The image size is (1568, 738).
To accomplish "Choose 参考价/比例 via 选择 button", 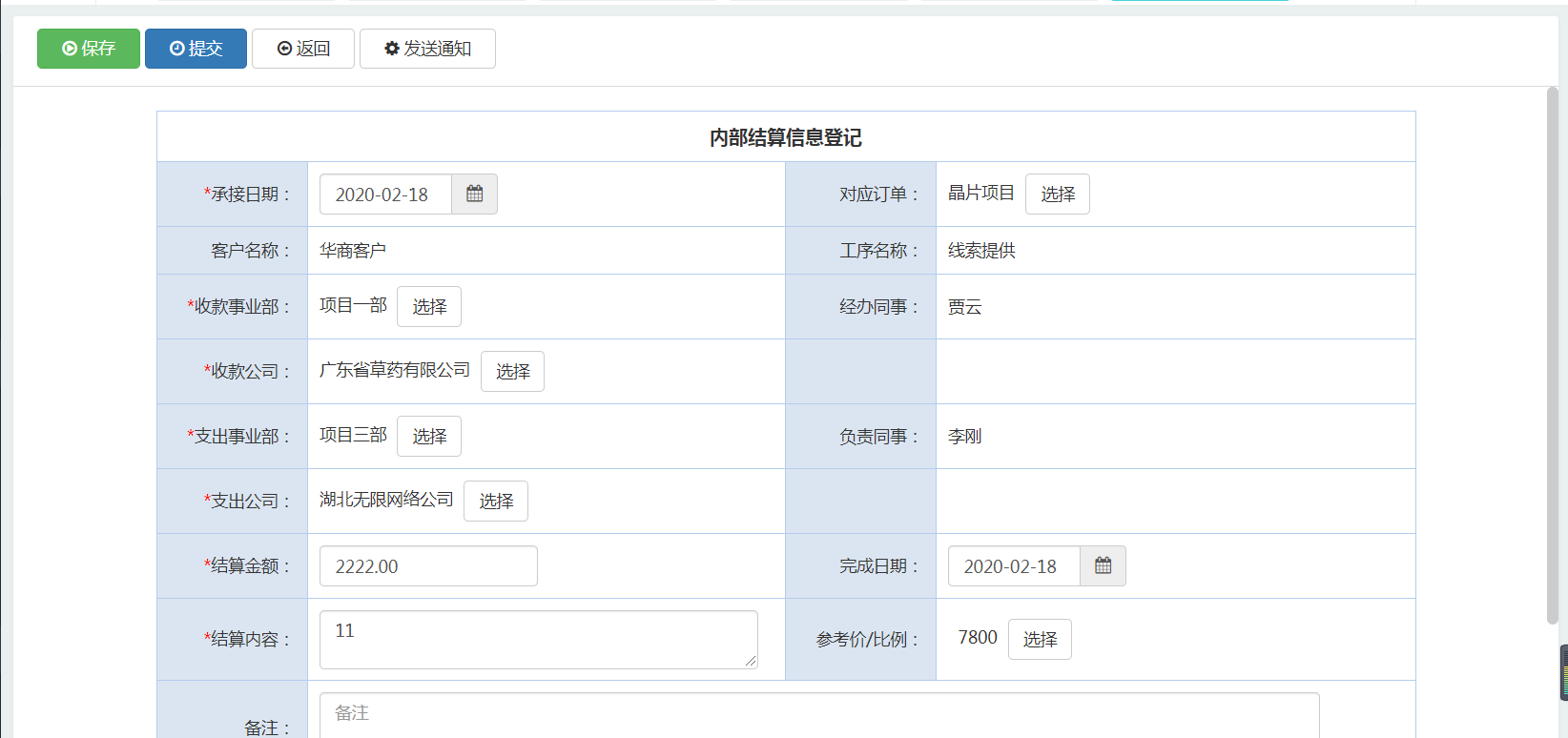I will point(1040,640).
